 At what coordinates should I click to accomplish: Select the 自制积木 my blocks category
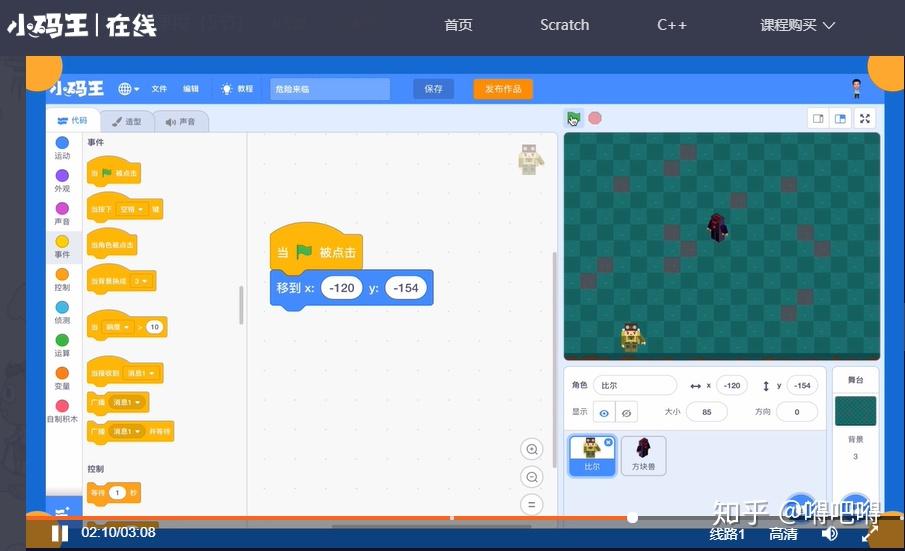(x=62, y=411)
